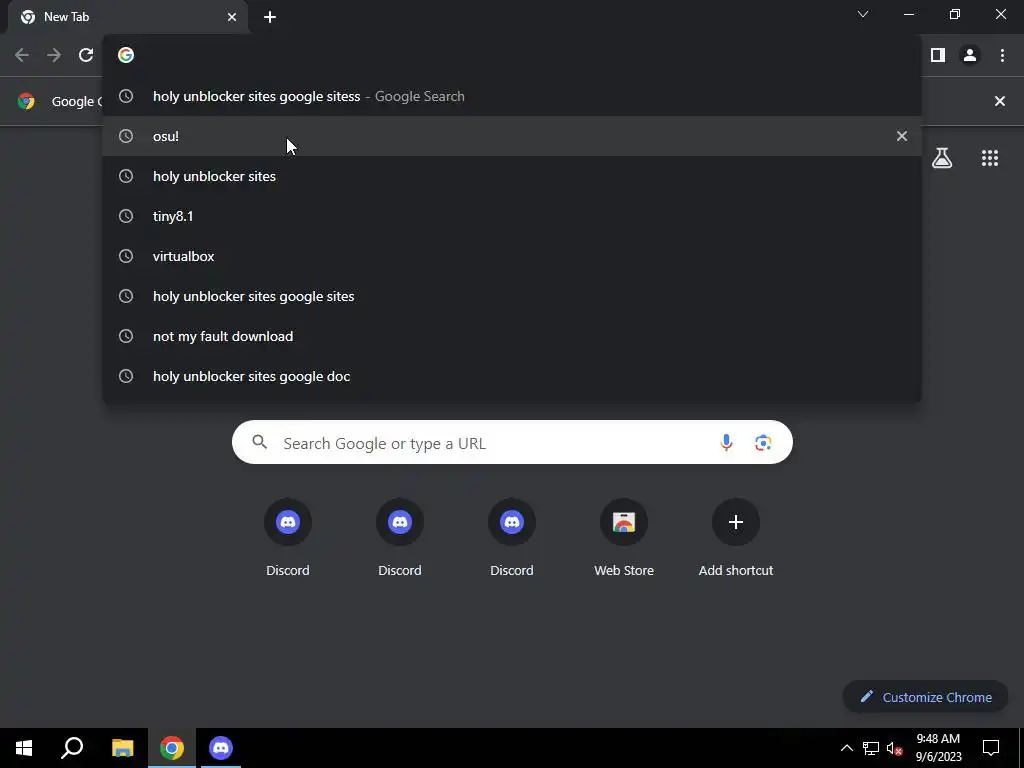Open the profile avatar menu
The height and width of the screenshot is (768, 1024).
pos(970,56)
